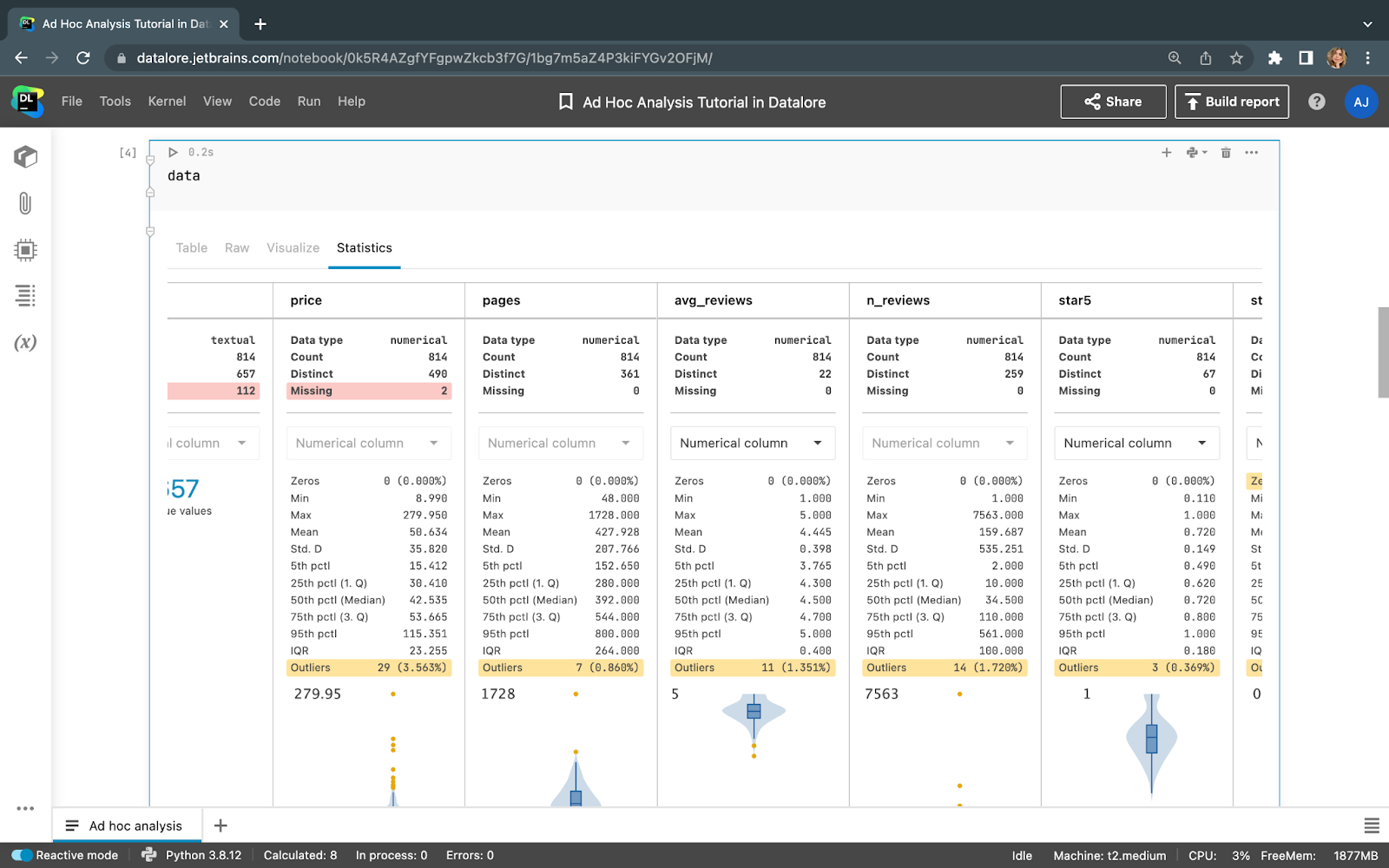This screenshot has width=1389, height=868.
Task: Open the table of contents sidebar icon
Action: 25,296
